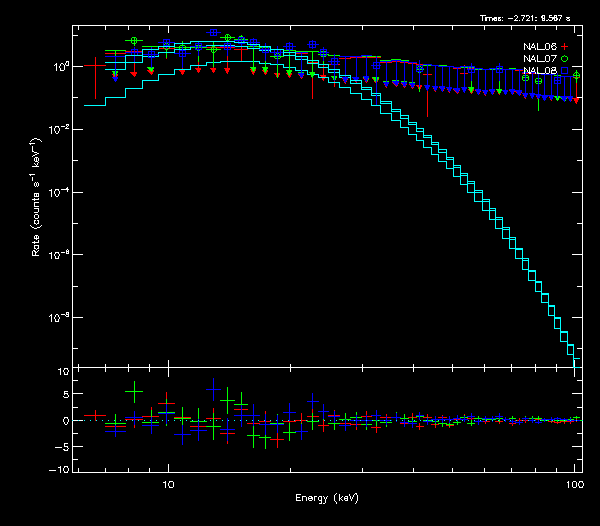Click the 10⁻⁴ tick label on rate axis
The image size is (600, 526).
(59, 192)
